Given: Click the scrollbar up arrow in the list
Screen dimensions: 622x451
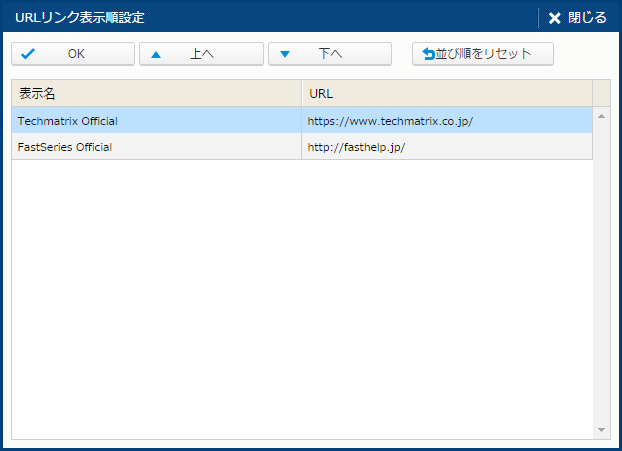Looking at the screenshot, I should (x=601, y=116).
